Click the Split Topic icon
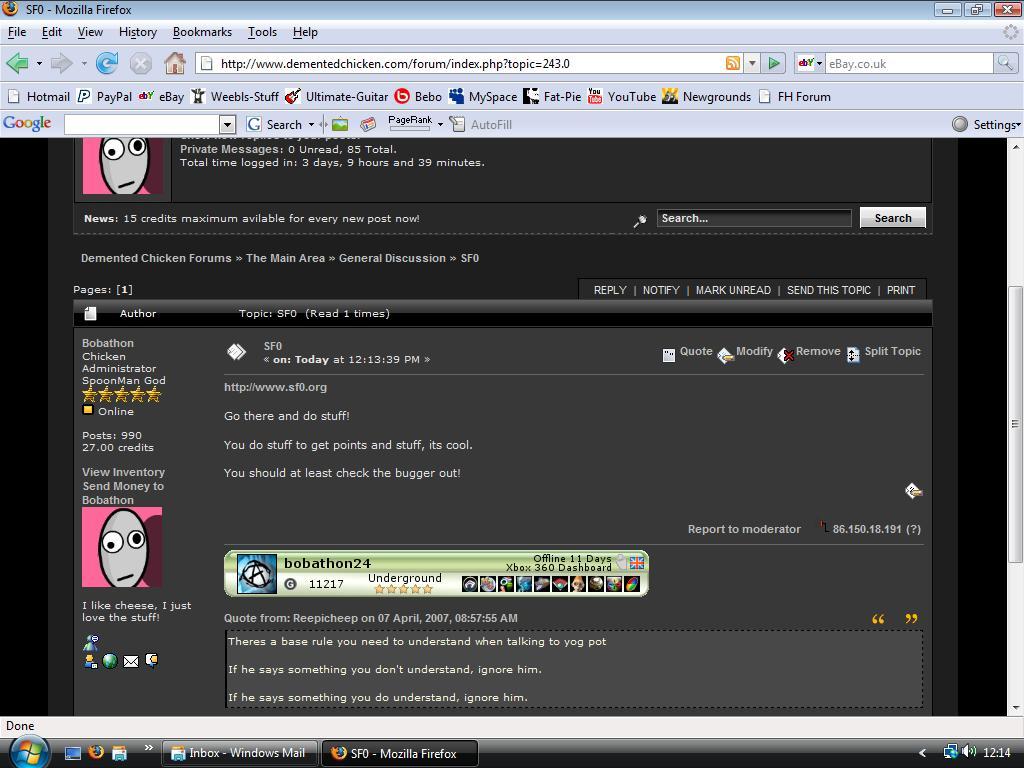Viewport: 1024px width, 768px height. click(x=853, y=354)
